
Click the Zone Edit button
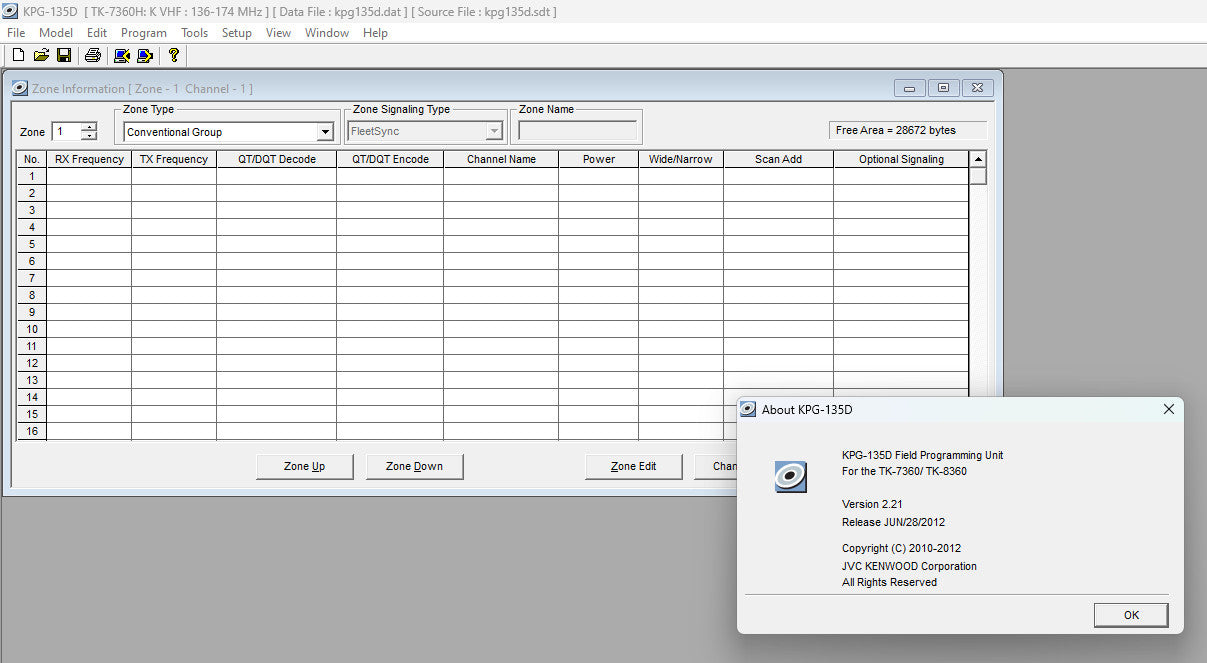[x=633, y=466]
